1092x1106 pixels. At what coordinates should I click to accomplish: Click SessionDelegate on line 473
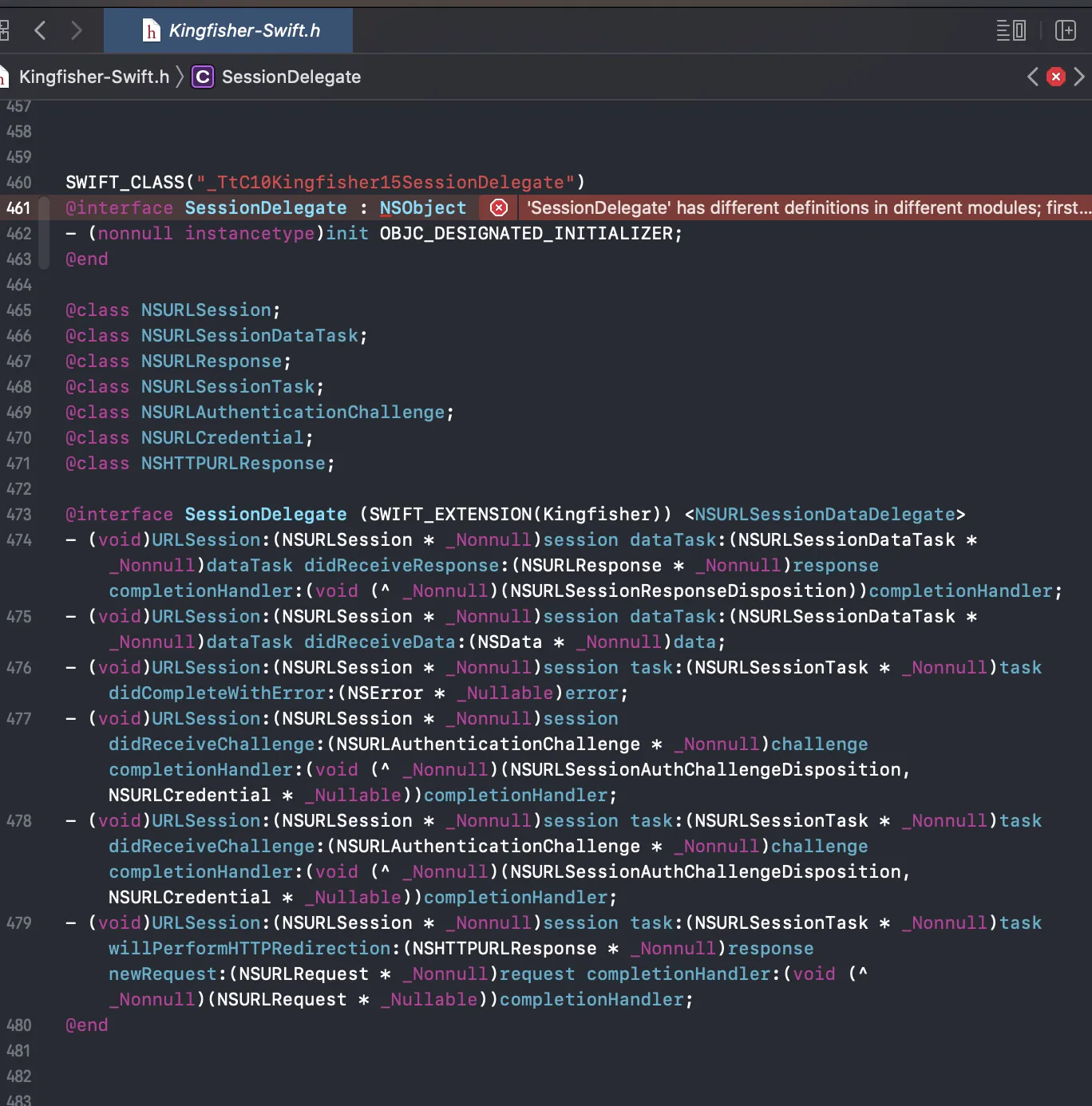[266, 515]
